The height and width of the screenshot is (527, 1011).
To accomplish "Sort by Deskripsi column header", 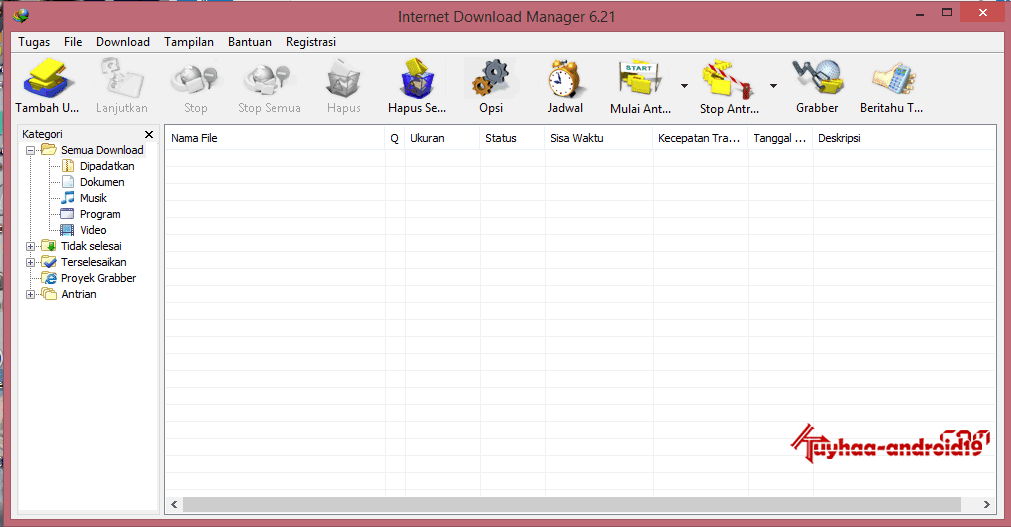I will (904, 138).
